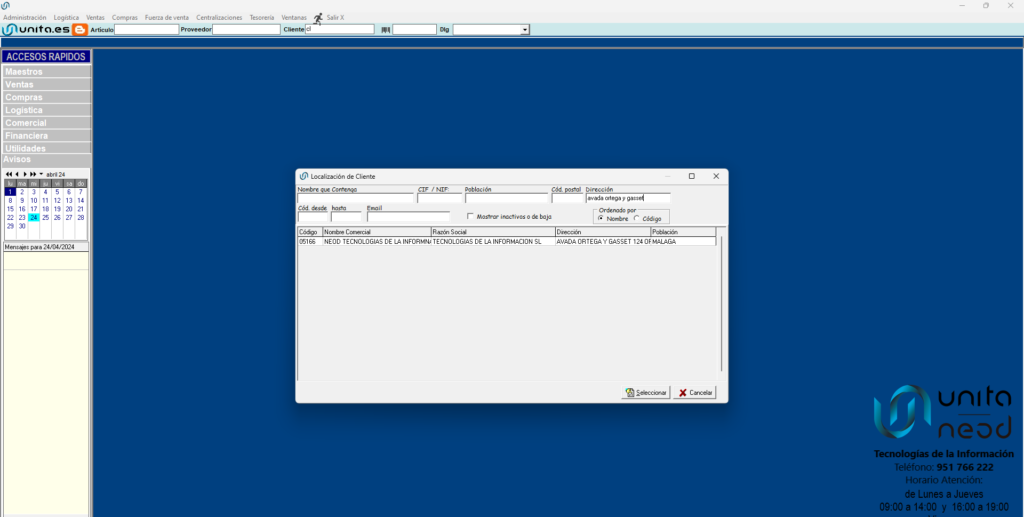Viewport: 1024px width, 517px height.
Task: Select Código sort order radio button
Action: tap(637, 218)
